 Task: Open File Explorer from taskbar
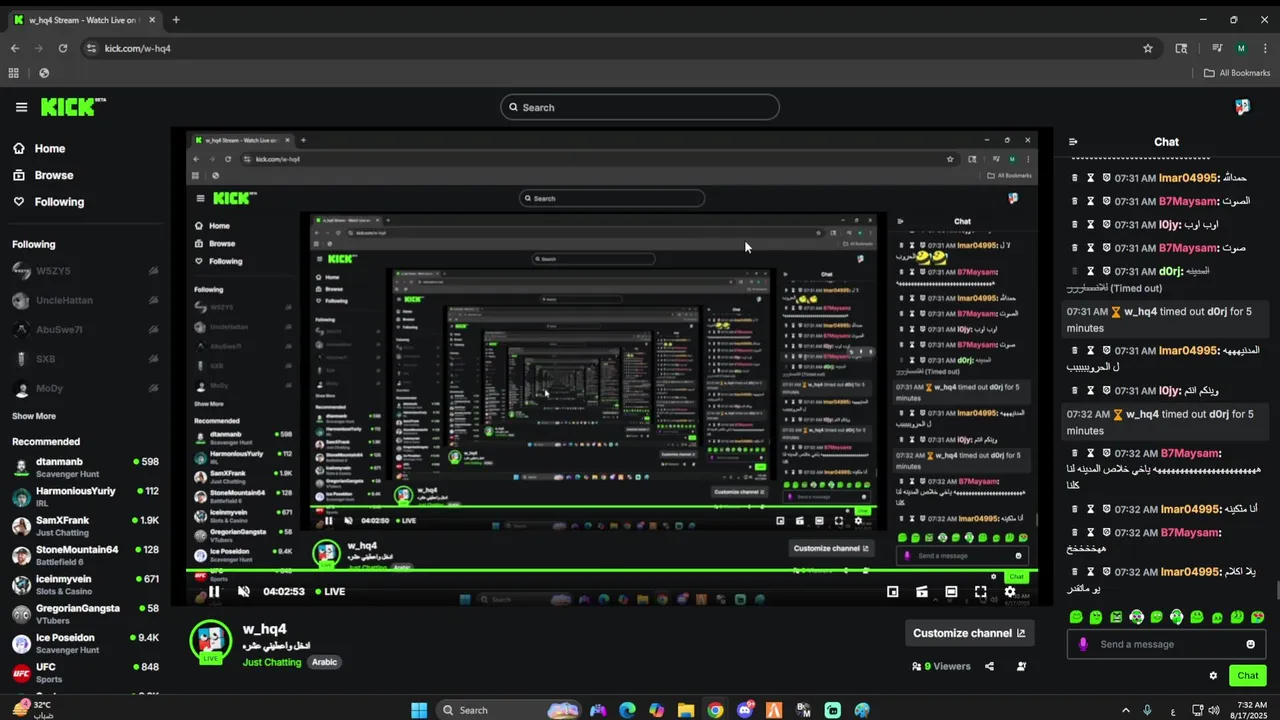point(686,710)
